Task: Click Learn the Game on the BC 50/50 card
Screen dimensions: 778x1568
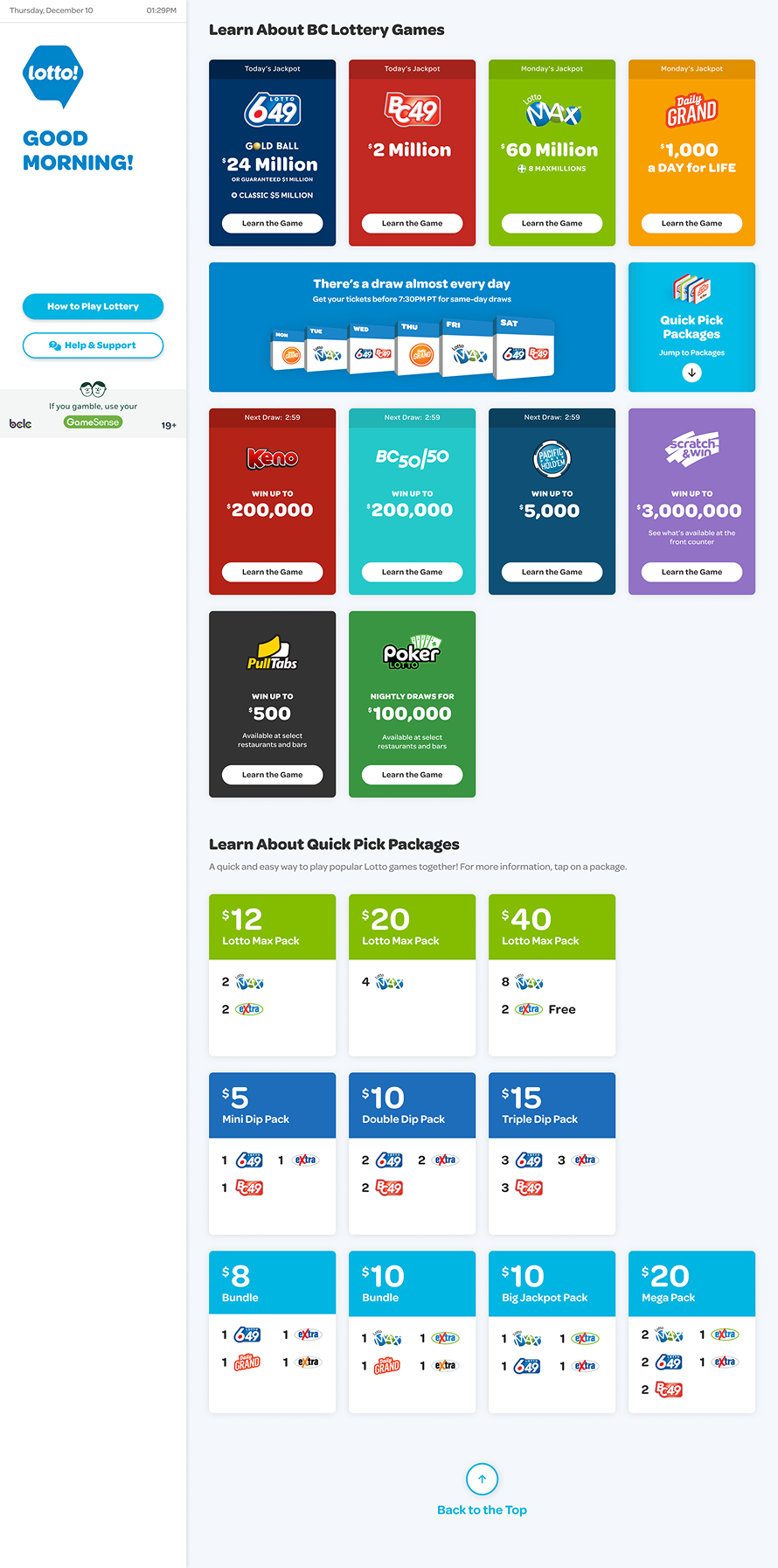Action: [412, 572]
